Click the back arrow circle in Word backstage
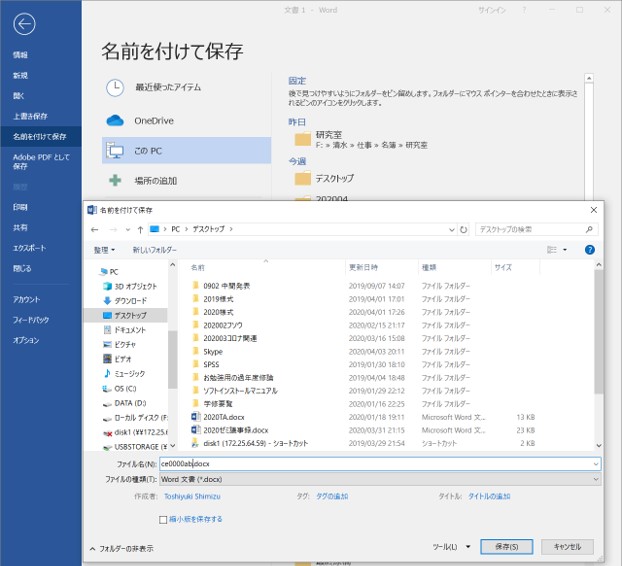 click(x=25, y=25)
